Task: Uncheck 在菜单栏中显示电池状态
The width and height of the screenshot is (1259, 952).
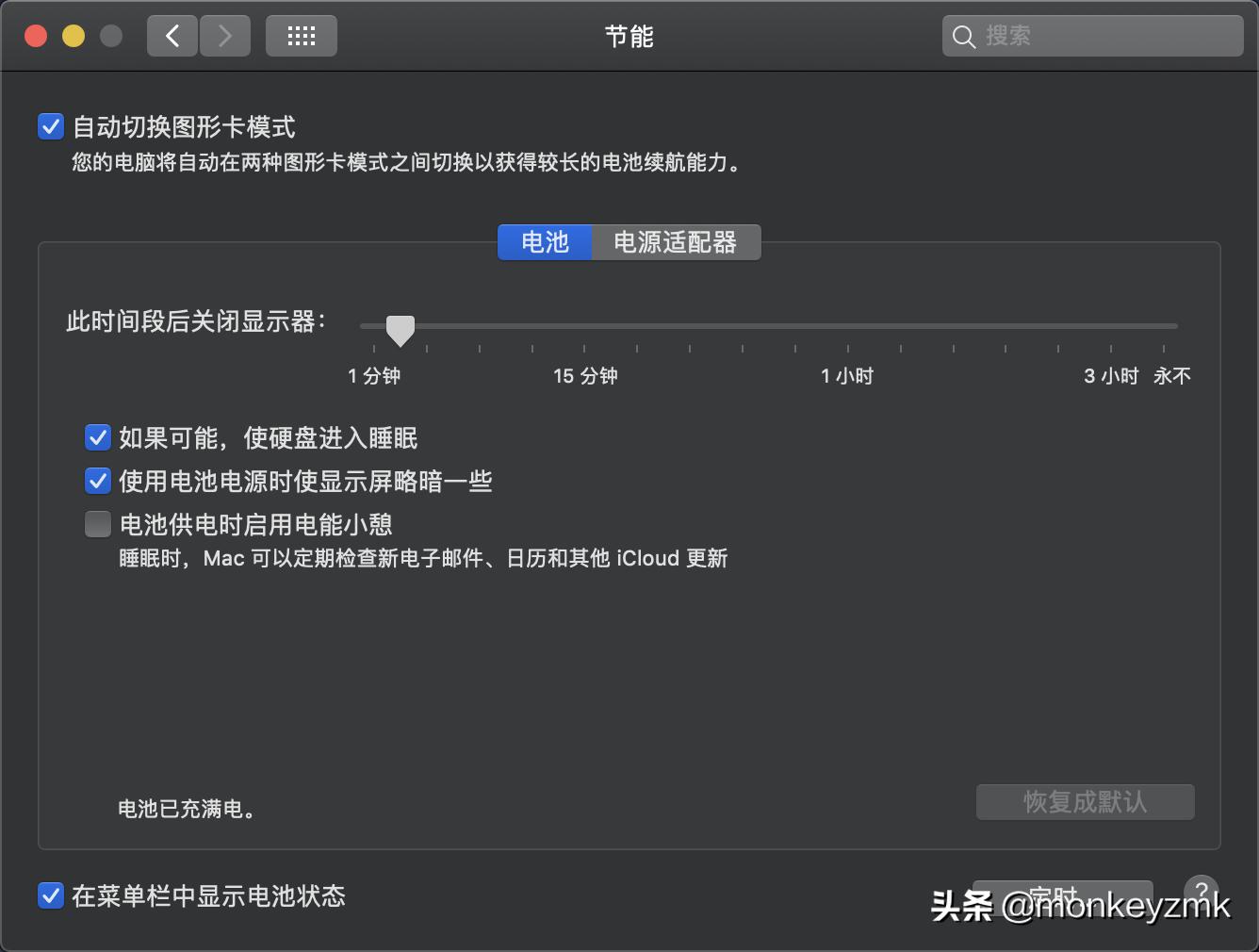Action: 50,895
